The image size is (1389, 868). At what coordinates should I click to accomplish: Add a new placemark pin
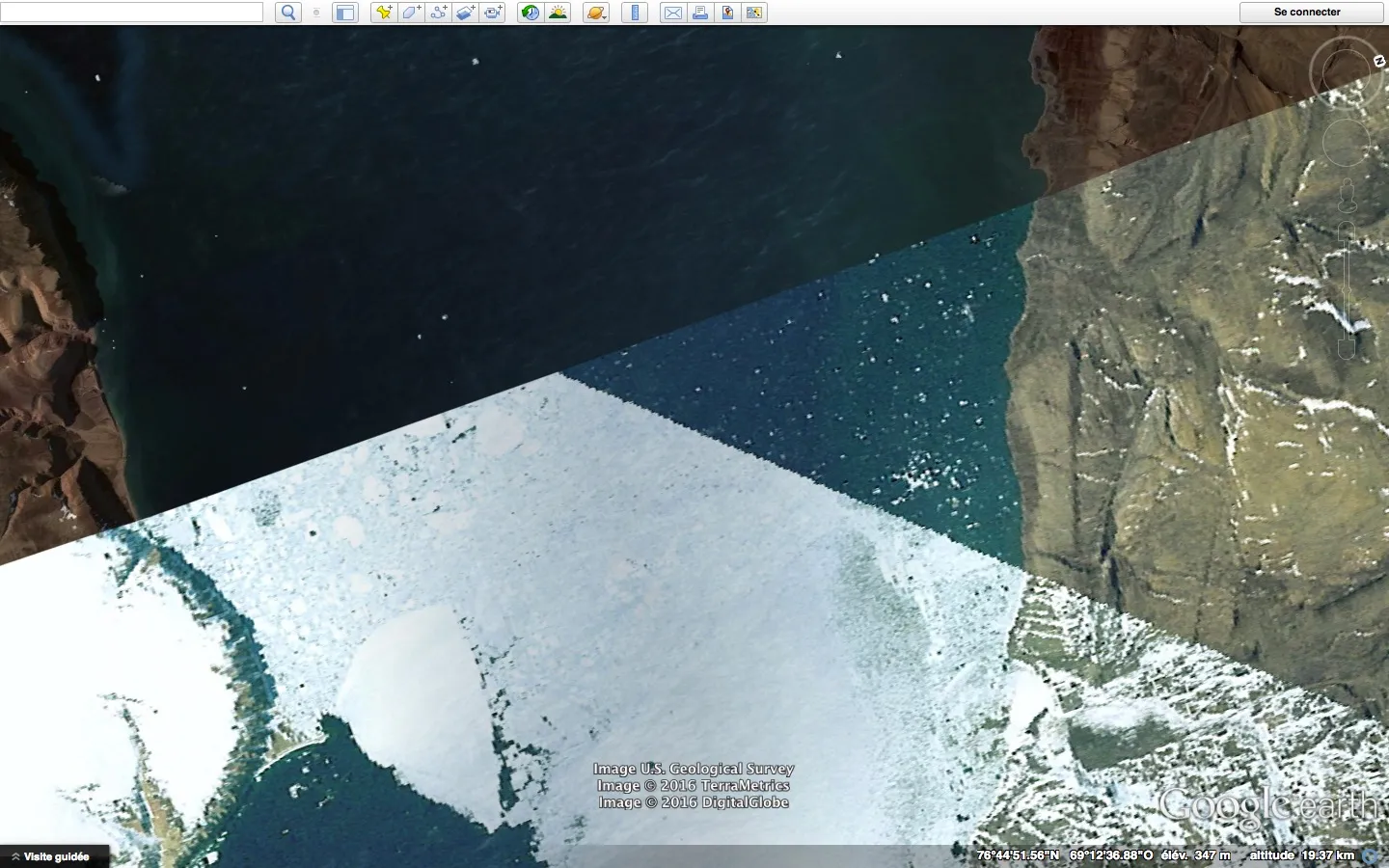coord(384,13)
